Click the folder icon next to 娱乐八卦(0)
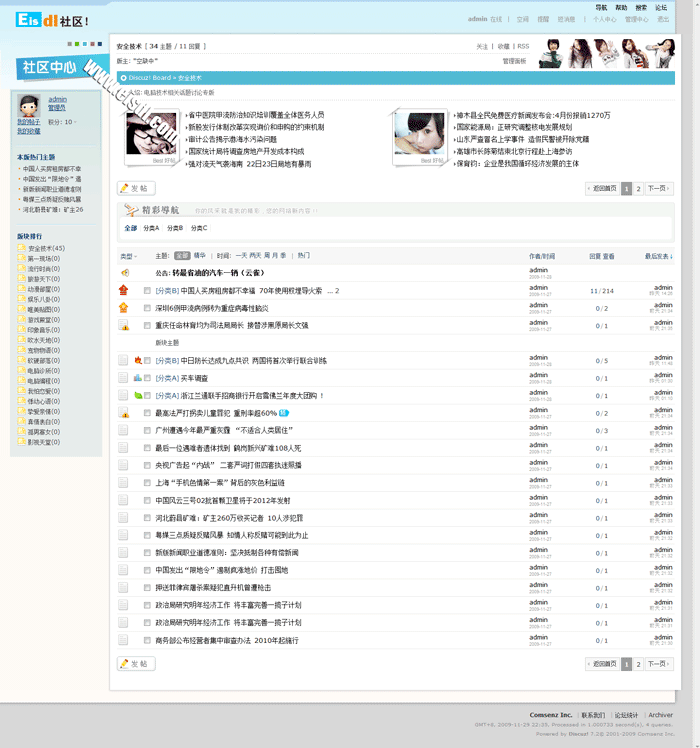Viewport: 700px width, 748px height. [x=21, y=299]
